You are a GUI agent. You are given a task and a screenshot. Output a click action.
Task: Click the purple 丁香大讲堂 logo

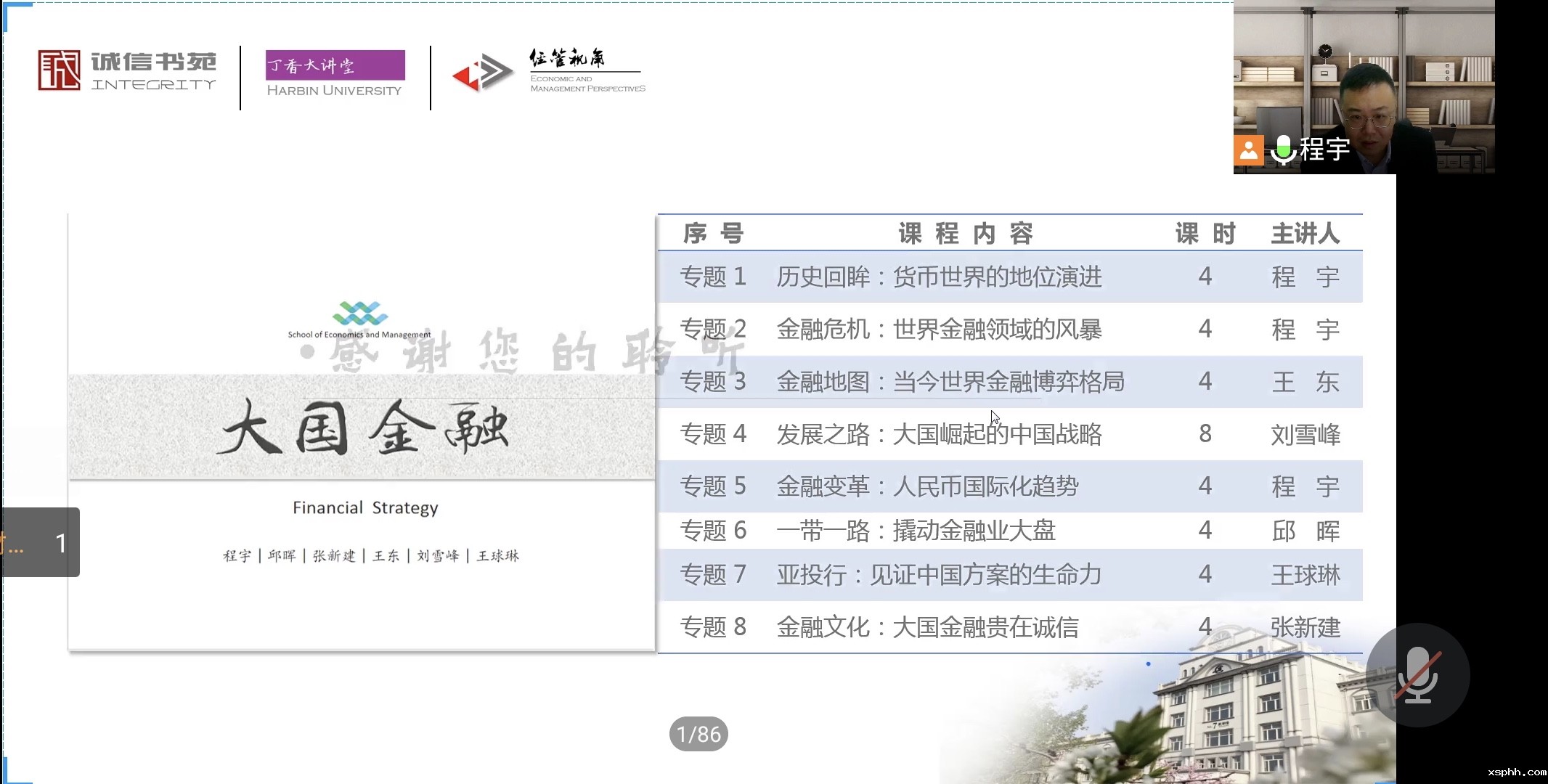(x=335, y=65)
